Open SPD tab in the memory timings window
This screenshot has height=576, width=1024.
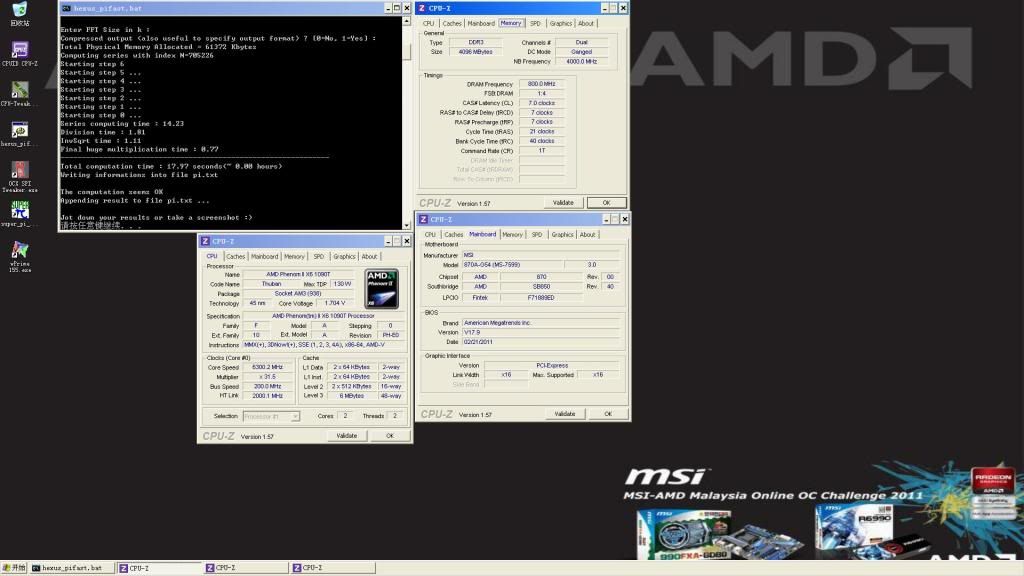[x=535, y=23]
